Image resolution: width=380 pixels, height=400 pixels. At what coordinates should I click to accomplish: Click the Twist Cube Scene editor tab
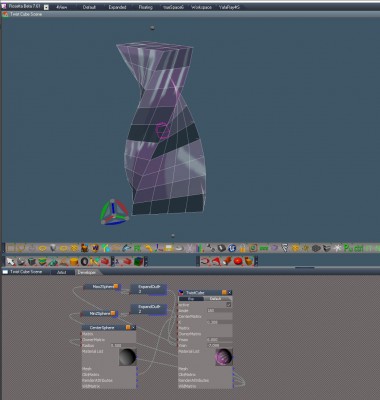26,272
